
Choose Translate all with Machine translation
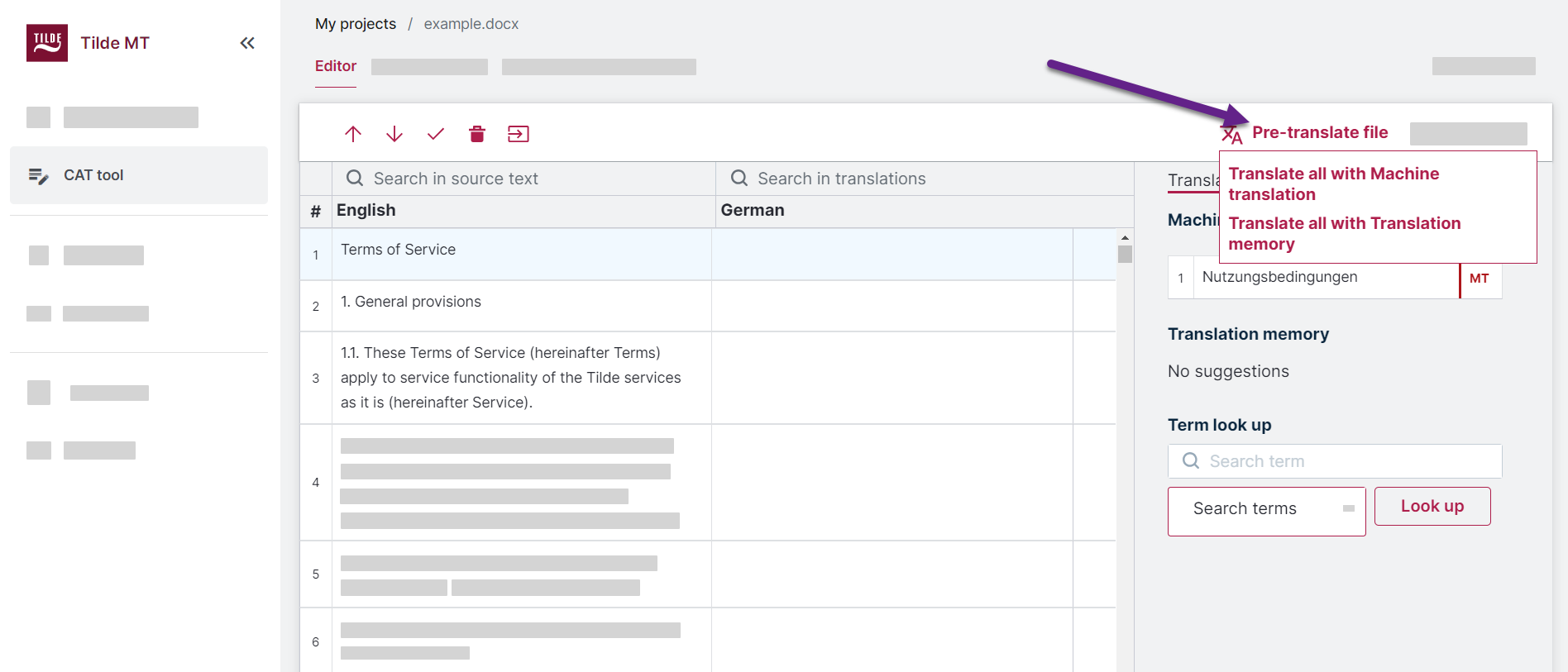point(1333,183)
